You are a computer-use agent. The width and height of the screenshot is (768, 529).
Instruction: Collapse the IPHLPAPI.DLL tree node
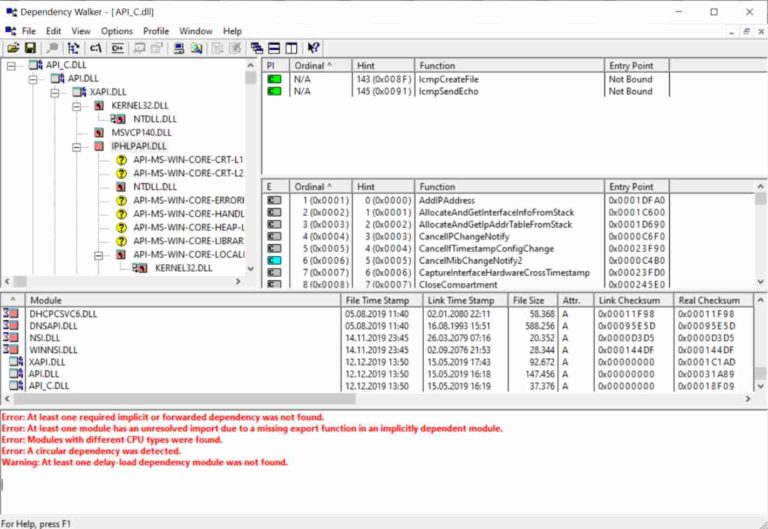[x=77, y=146]
